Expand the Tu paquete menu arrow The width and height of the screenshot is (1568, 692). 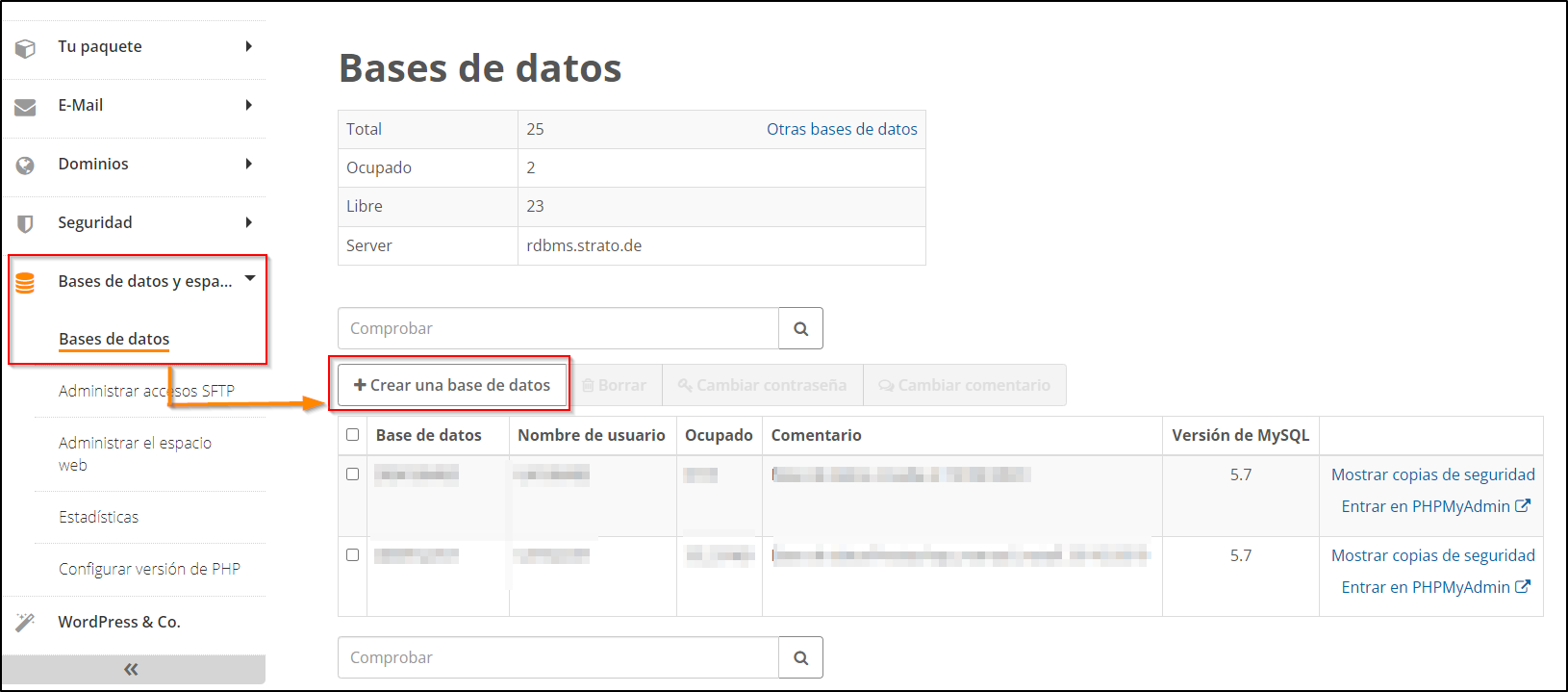point(249,46)
